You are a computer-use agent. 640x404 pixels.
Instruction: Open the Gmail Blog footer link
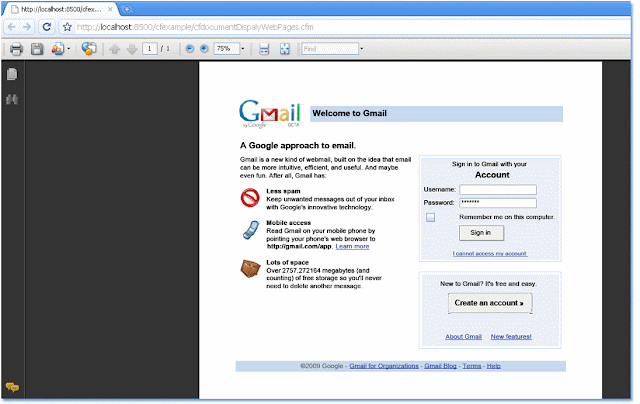click(x=440, y=366)
